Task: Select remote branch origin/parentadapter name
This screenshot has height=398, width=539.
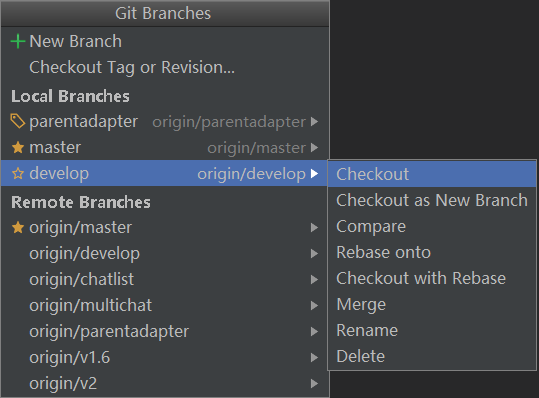Action: coord(109,332)
